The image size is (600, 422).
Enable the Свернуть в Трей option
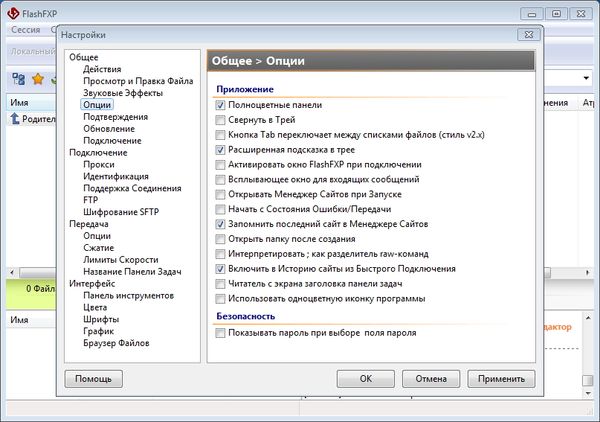point(220,119)
